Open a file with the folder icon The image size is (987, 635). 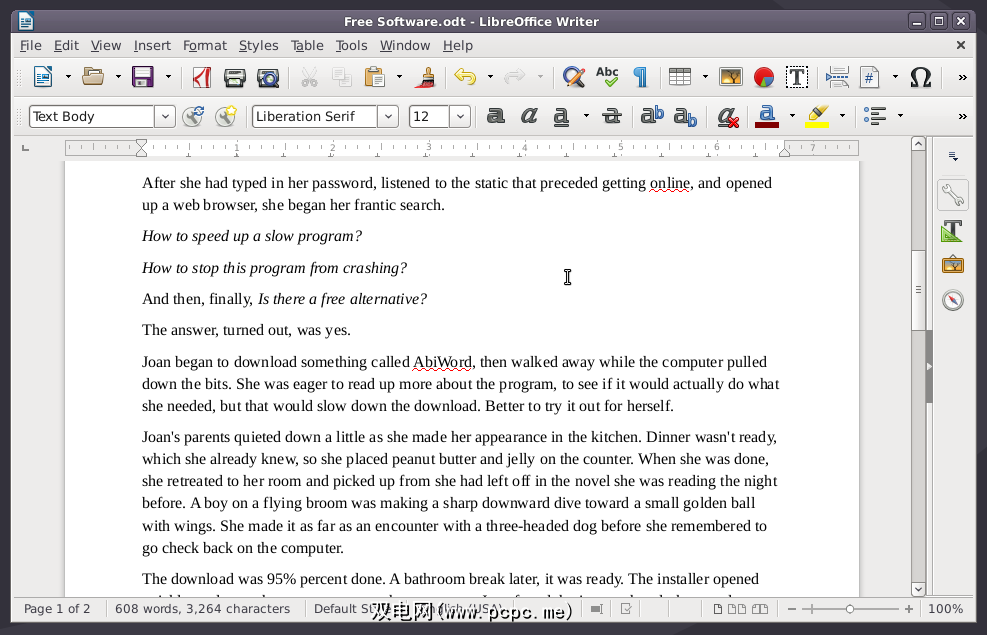point(93,77)
